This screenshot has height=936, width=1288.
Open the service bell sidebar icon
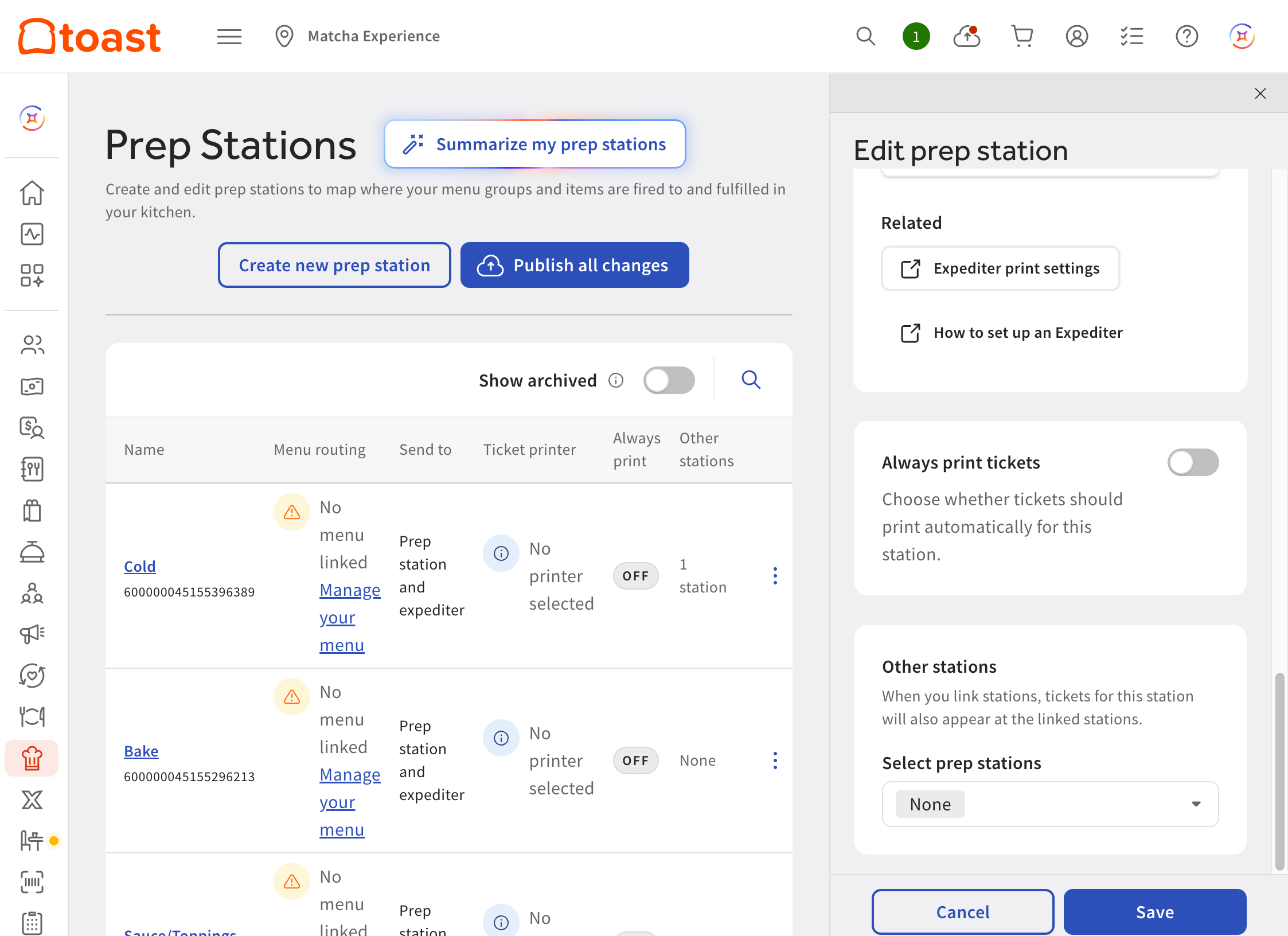(x=32, y=552)
